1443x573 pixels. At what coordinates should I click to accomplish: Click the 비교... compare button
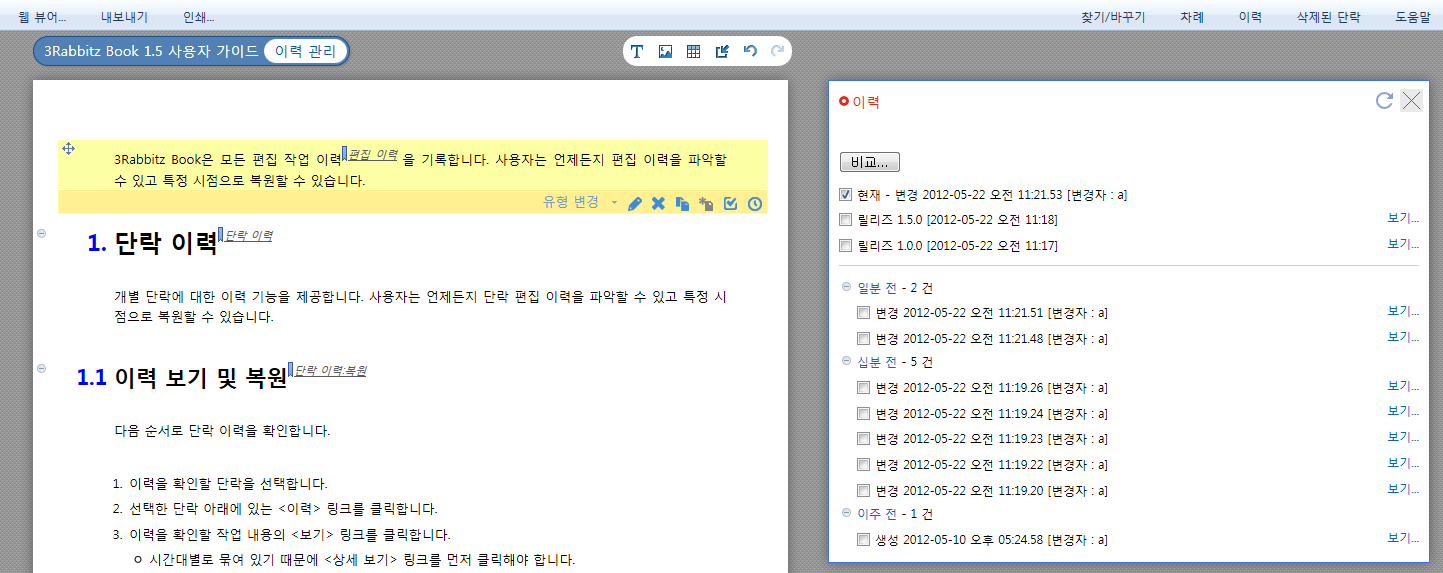pyautogui.click(x=870, y=162)
